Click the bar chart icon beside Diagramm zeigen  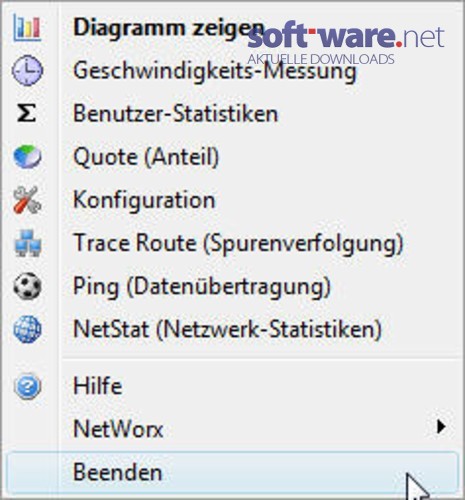point(27,28)
